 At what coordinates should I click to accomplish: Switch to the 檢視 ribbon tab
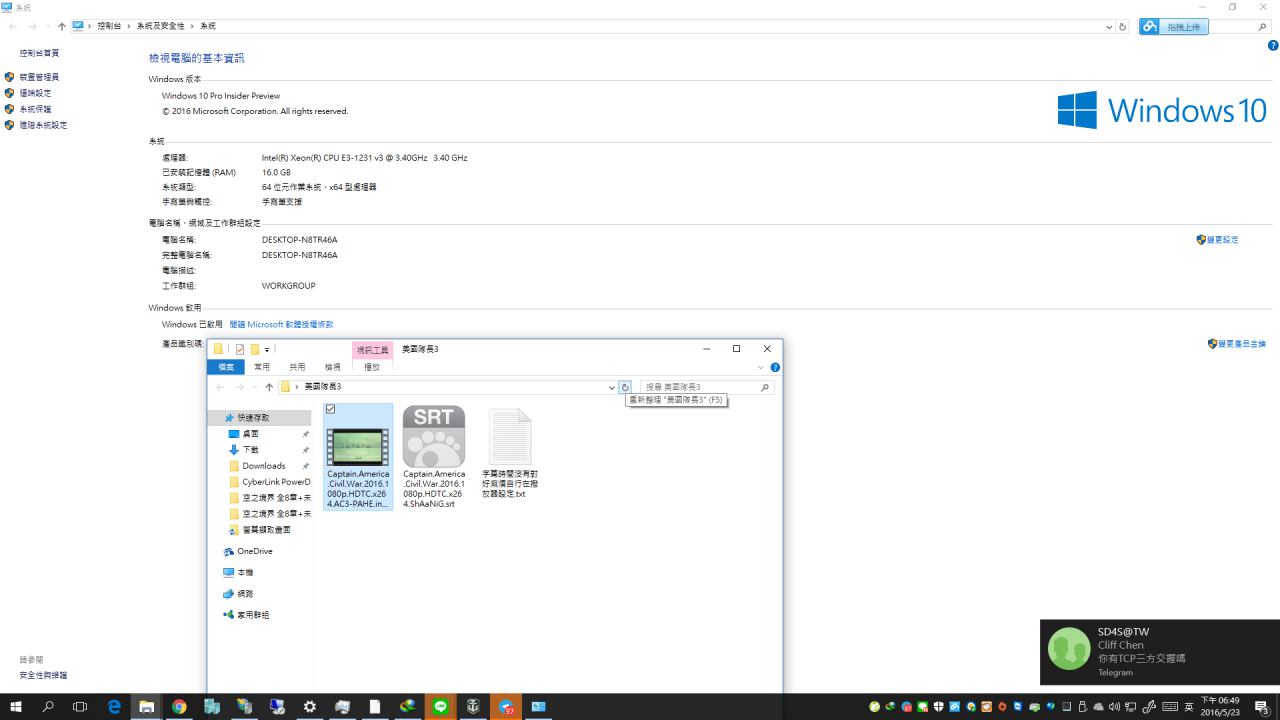point(332,367)
